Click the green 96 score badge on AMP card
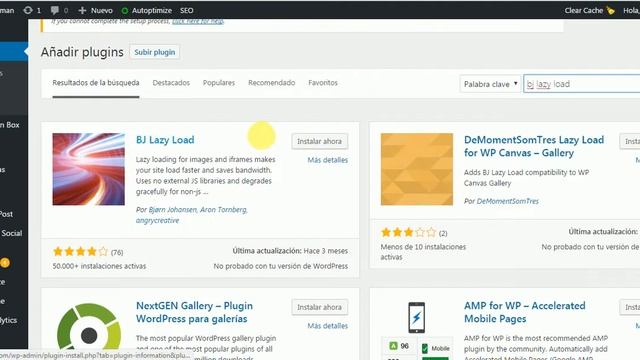This screenshot has width=640, height=360. pyautogui.click(x=399, y=346)
